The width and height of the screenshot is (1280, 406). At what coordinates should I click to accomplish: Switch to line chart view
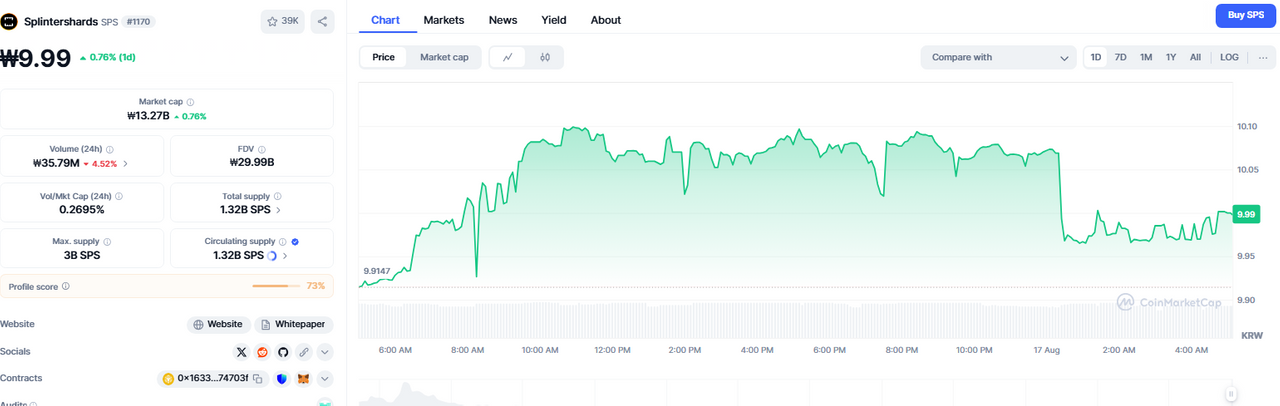click(x=508, y=57)
